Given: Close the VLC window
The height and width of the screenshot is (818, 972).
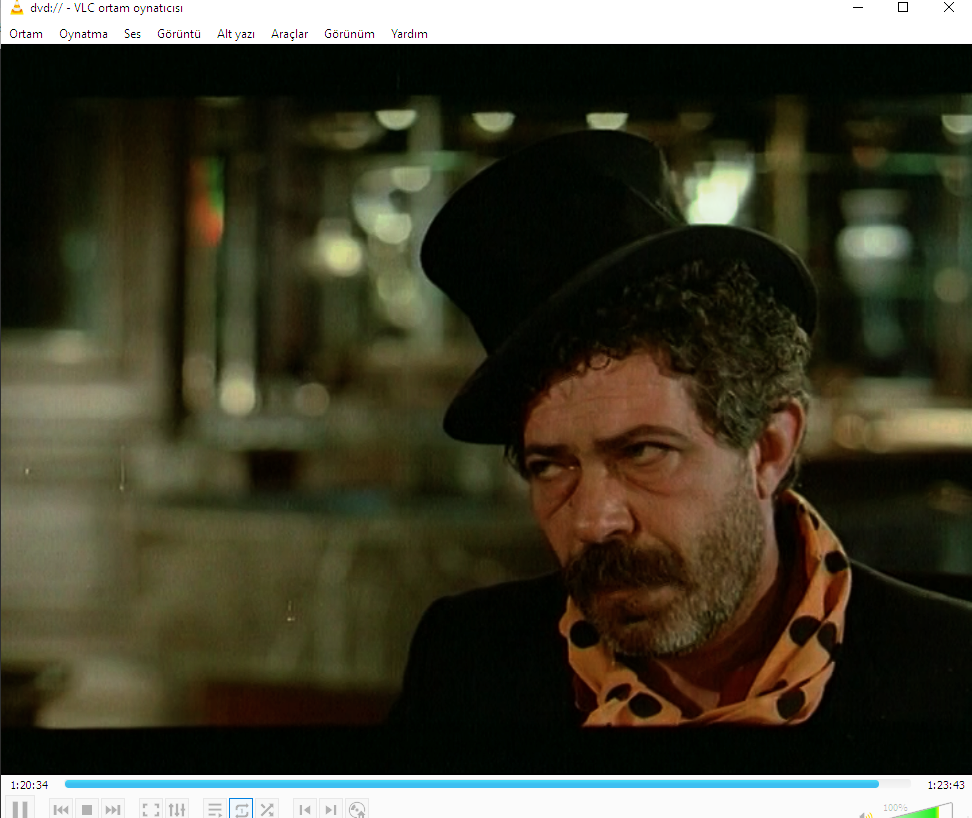Looking at the screenshot, I should 948,7.
